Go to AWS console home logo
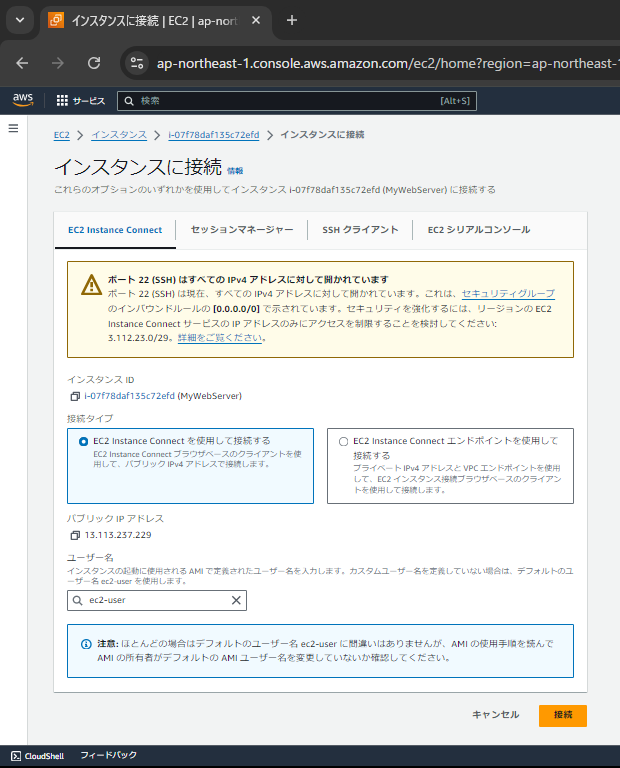 [23, 100]
